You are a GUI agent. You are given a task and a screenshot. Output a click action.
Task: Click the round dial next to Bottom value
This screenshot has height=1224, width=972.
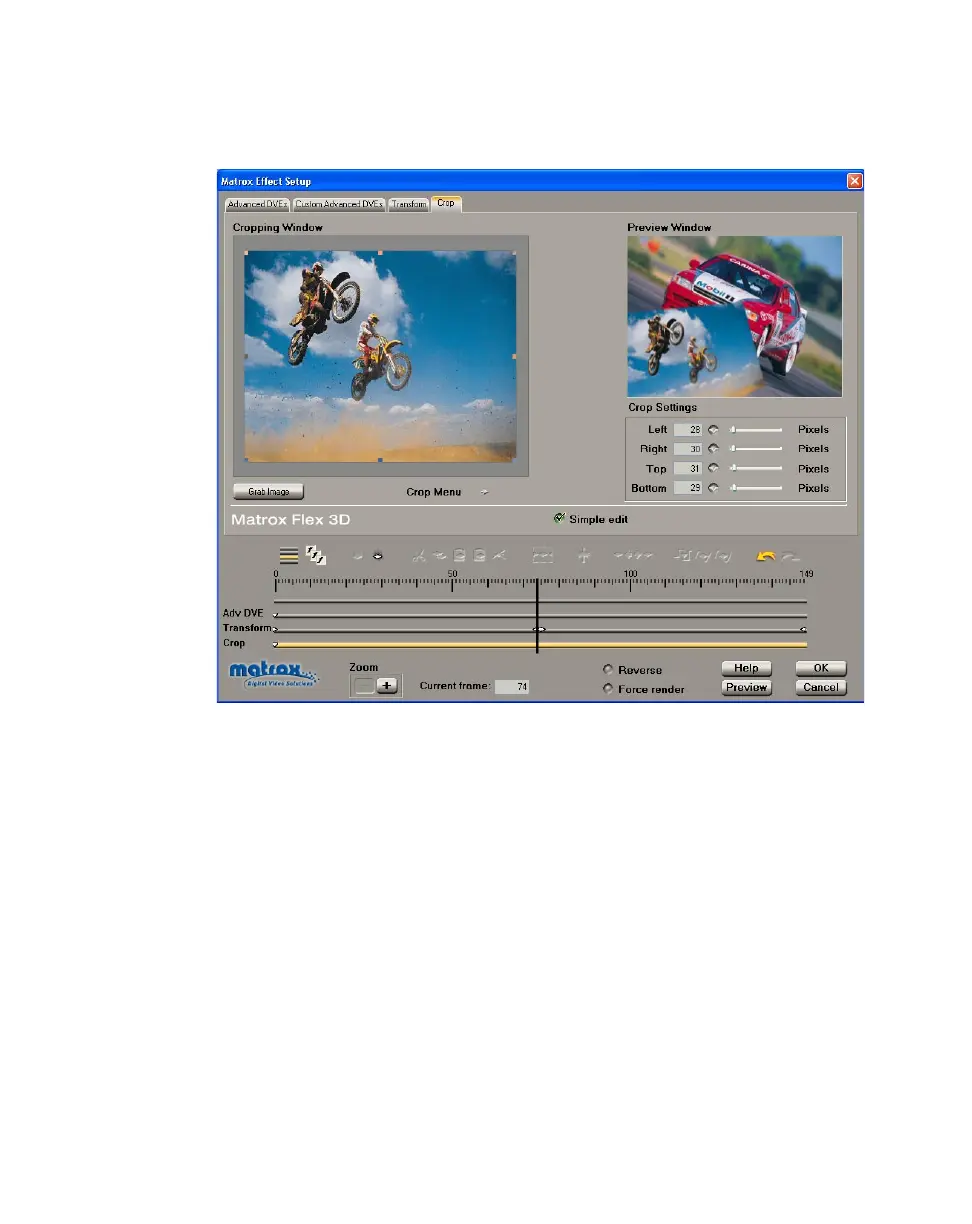click(713, 488)
